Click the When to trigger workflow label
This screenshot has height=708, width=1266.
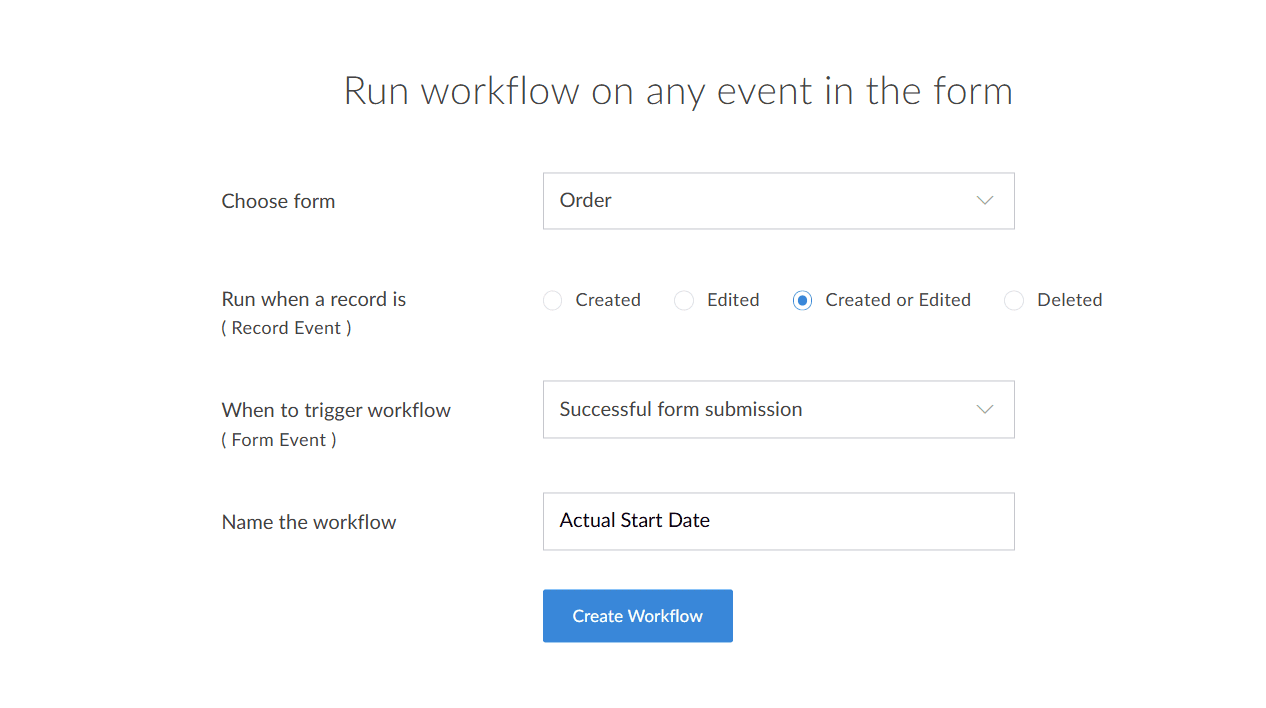point(336,410)
